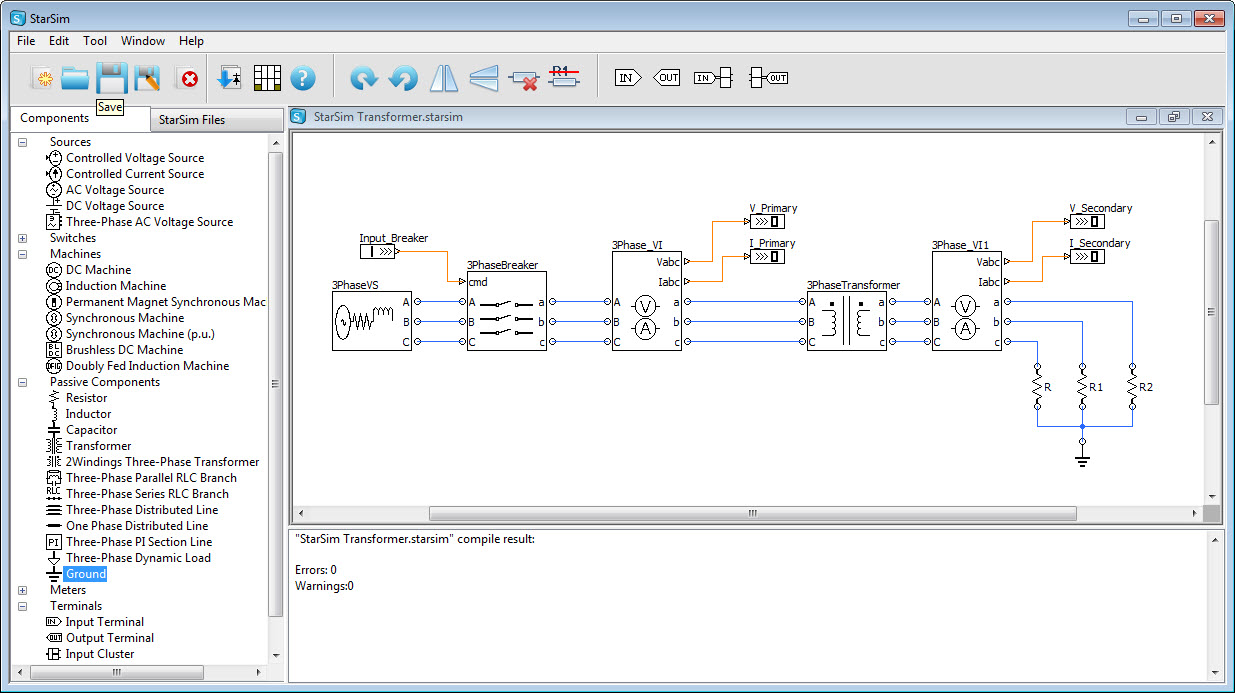Expand the Meters tree category
The height and width of the screenshot is (693, 1235).
[22, 590]
